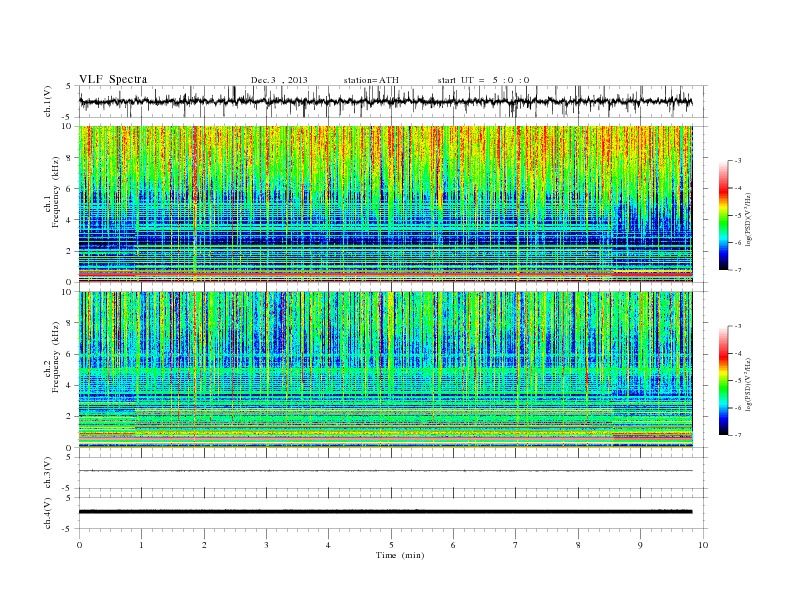Viewport: 792px width, 612px height.
Task: Click the "ch.1 Frequency (kHz)" axis label
Action: tap(52, 192)
